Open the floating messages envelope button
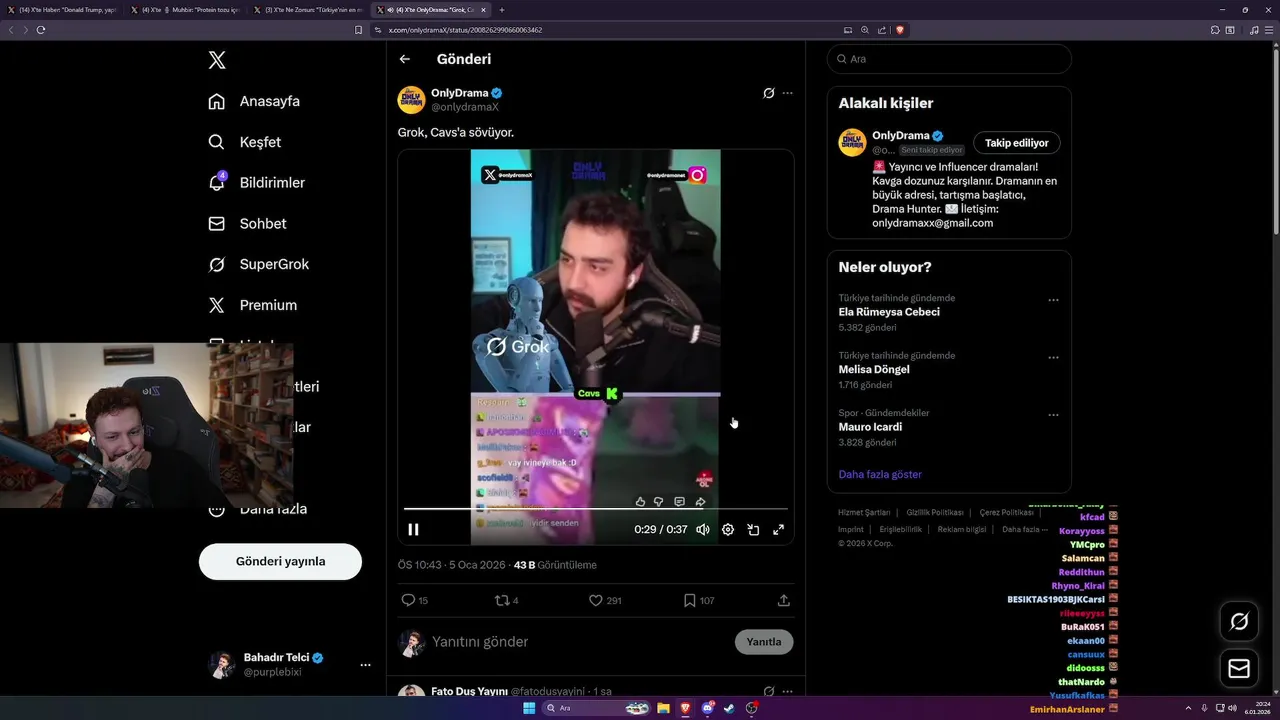Viewport: 1280px width, 720px height. [1239, 669]
